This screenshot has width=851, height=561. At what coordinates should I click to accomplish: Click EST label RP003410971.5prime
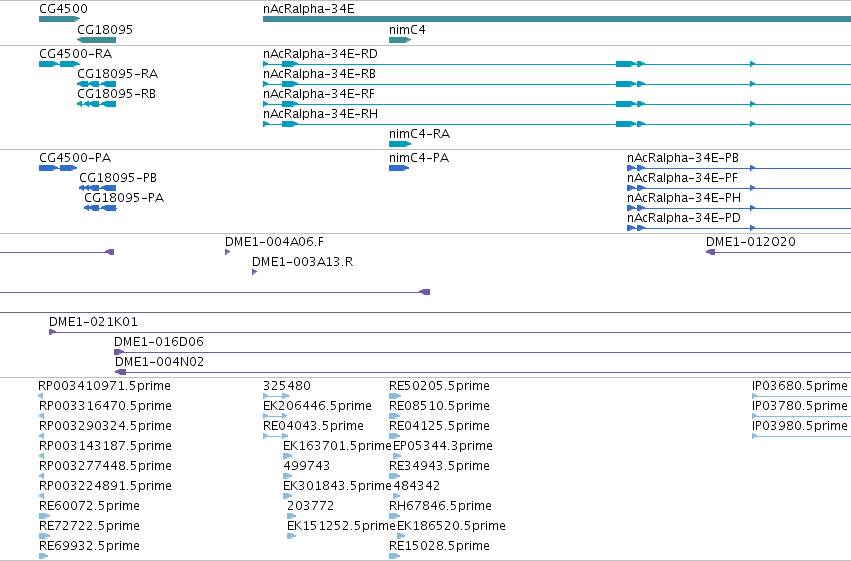tap(104, 386)
